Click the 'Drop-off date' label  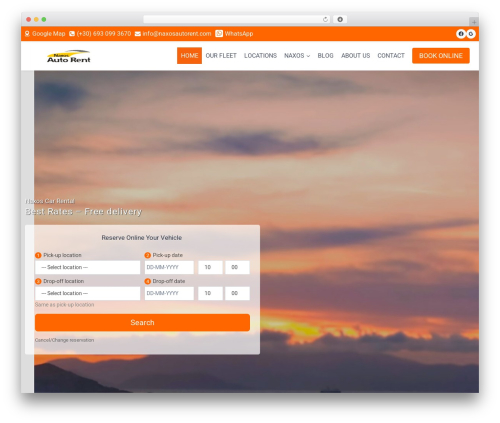click(169, 281)
